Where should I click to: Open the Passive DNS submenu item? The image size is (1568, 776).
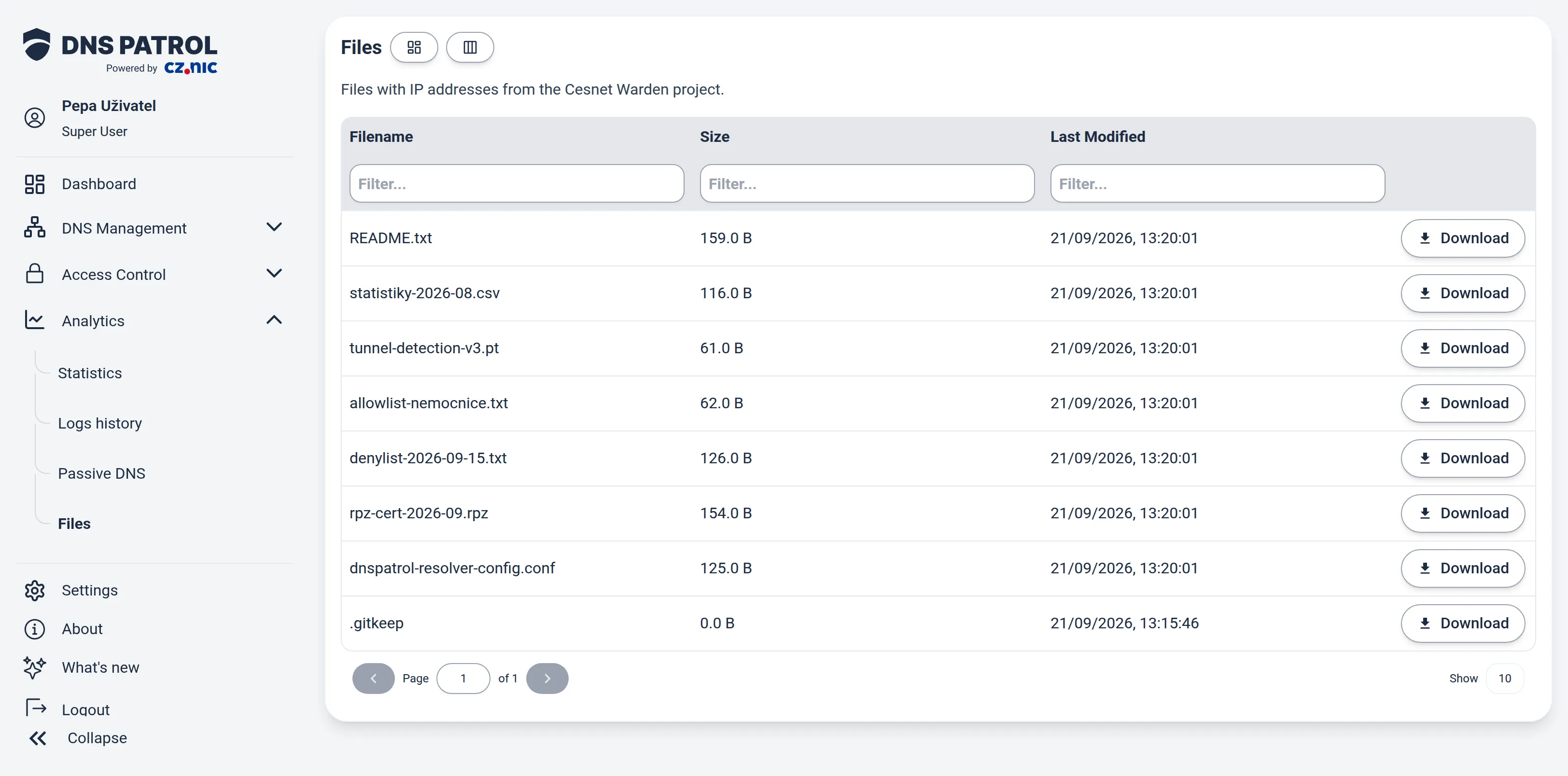pyautogui.click(x=102, y=473)
